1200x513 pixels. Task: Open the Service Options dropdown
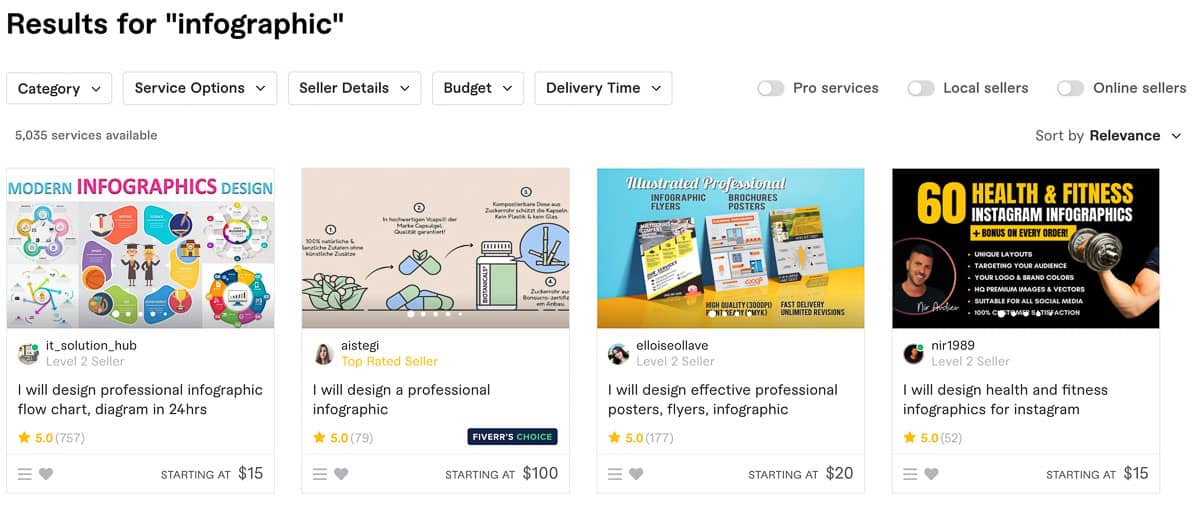point(200,88)
